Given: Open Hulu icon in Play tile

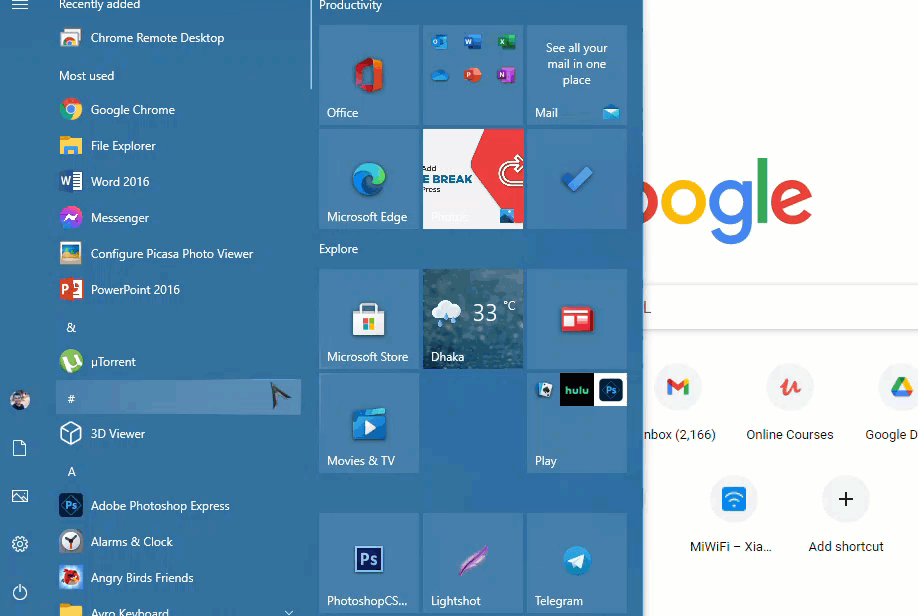Looking at the screenshot, I should tap(577, 390).
